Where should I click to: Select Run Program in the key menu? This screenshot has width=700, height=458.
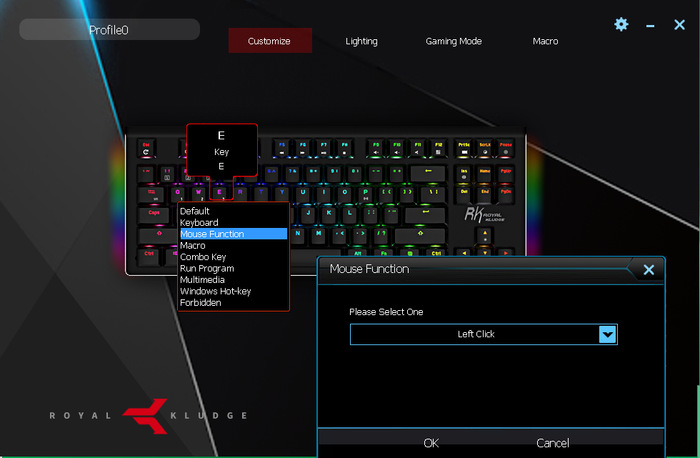207,268
